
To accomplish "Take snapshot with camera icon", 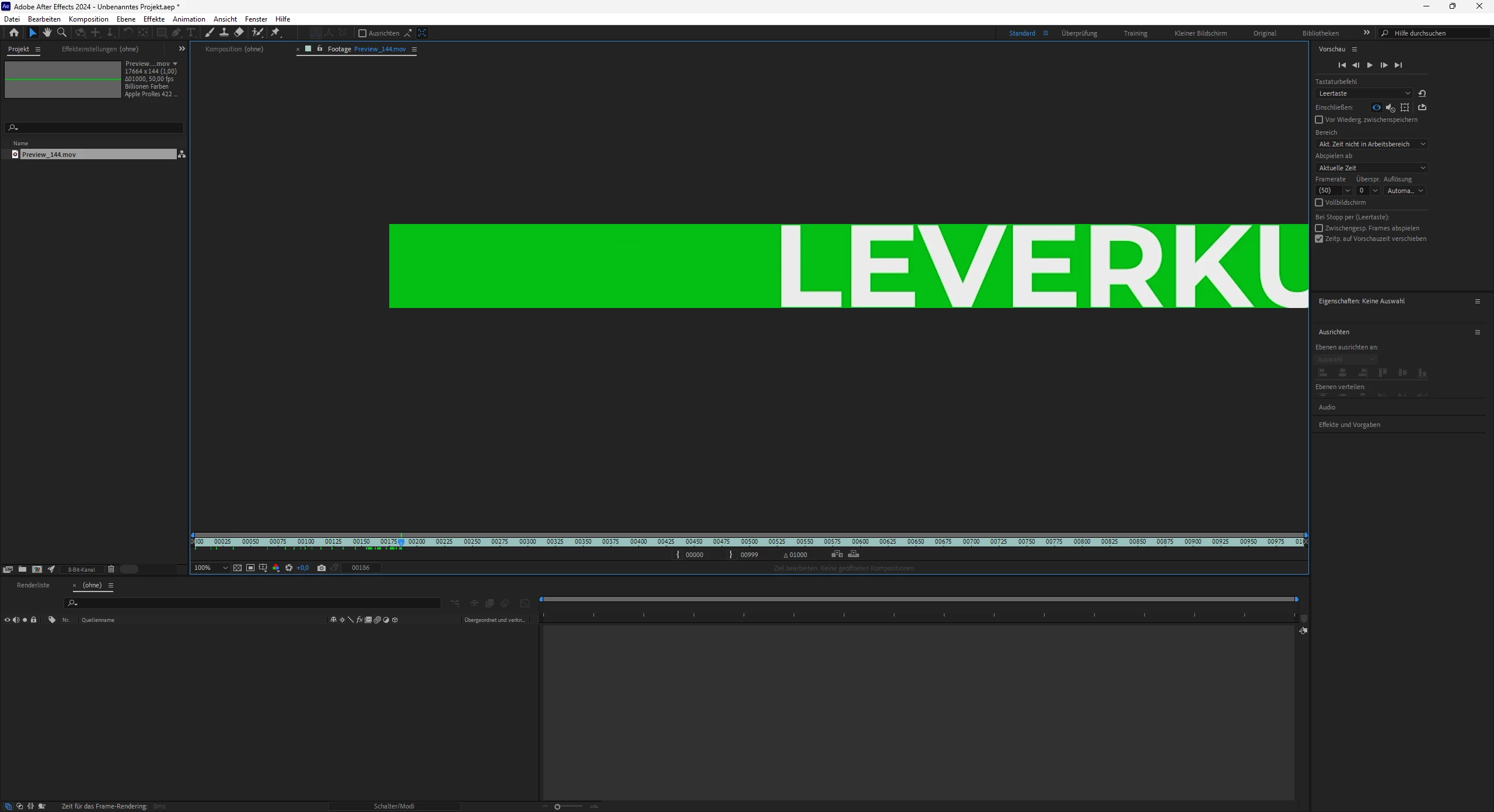I will click(321, 568).
